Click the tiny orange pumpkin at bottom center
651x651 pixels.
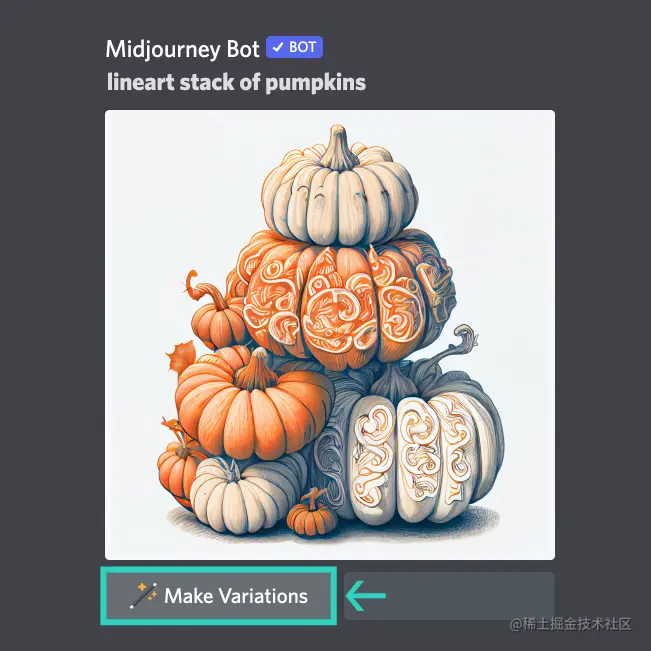311,513
